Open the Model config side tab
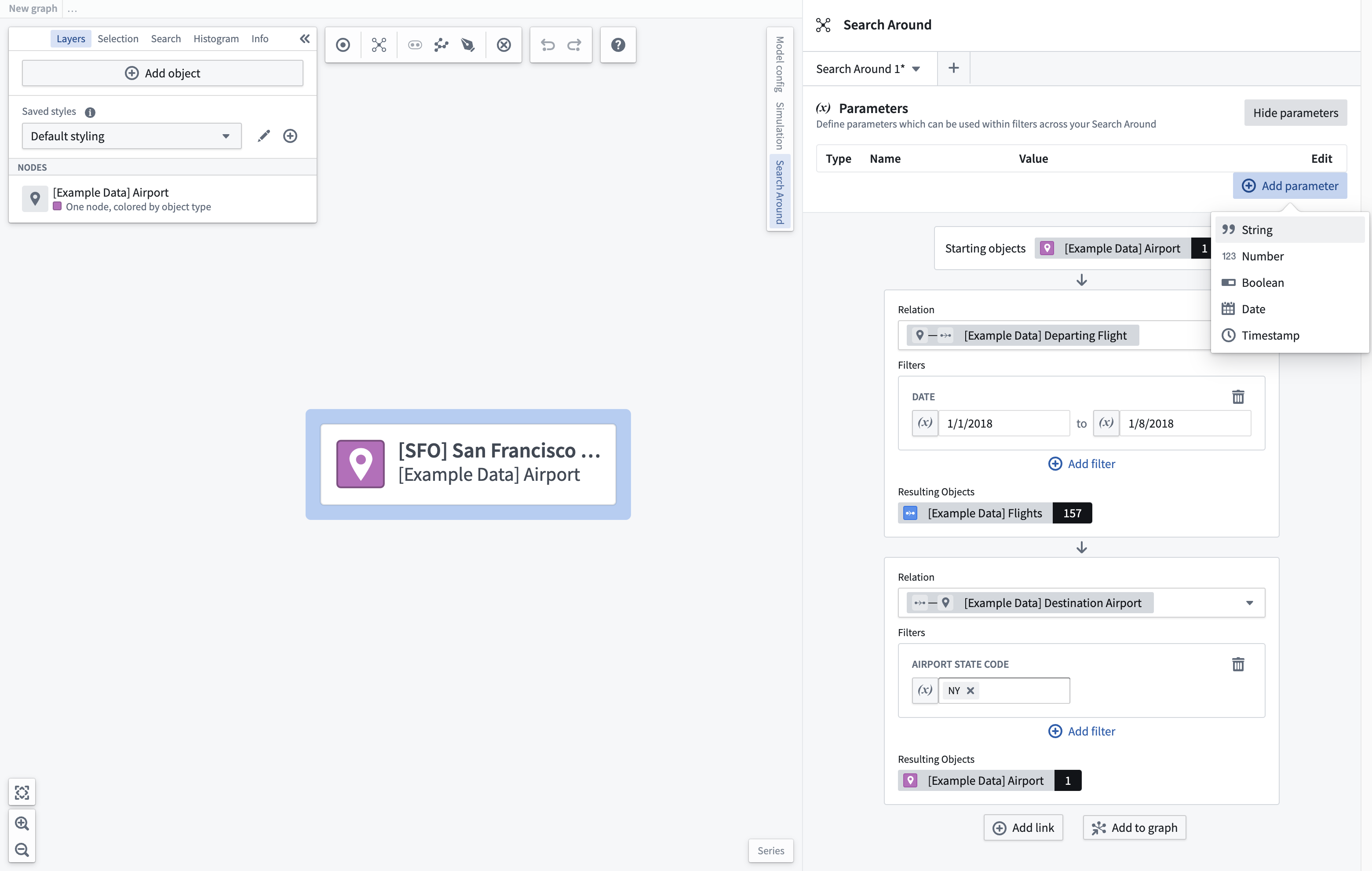Image resolution: width=1372 pixels, height=871 pixels. tap(779, 64)
